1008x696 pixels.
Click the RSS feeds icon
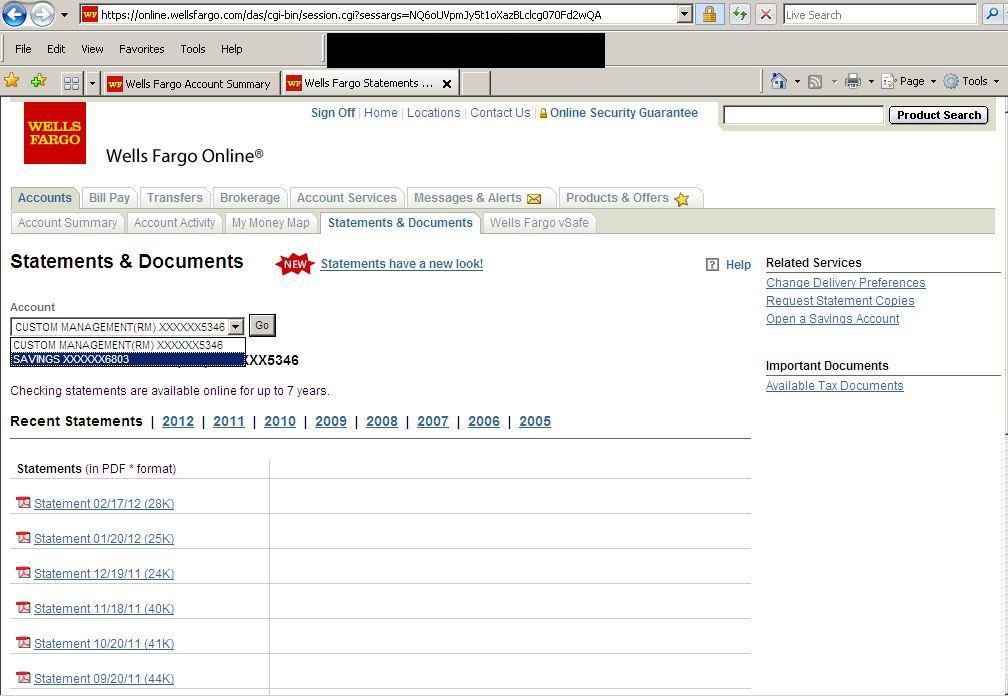(815, 82)
